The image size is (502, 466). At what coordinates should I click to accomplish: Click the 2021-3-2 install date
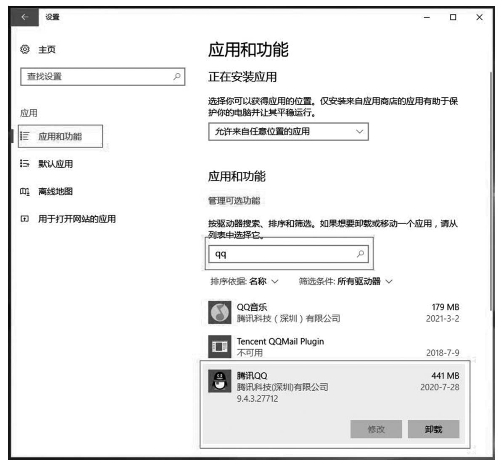[442, 318]
